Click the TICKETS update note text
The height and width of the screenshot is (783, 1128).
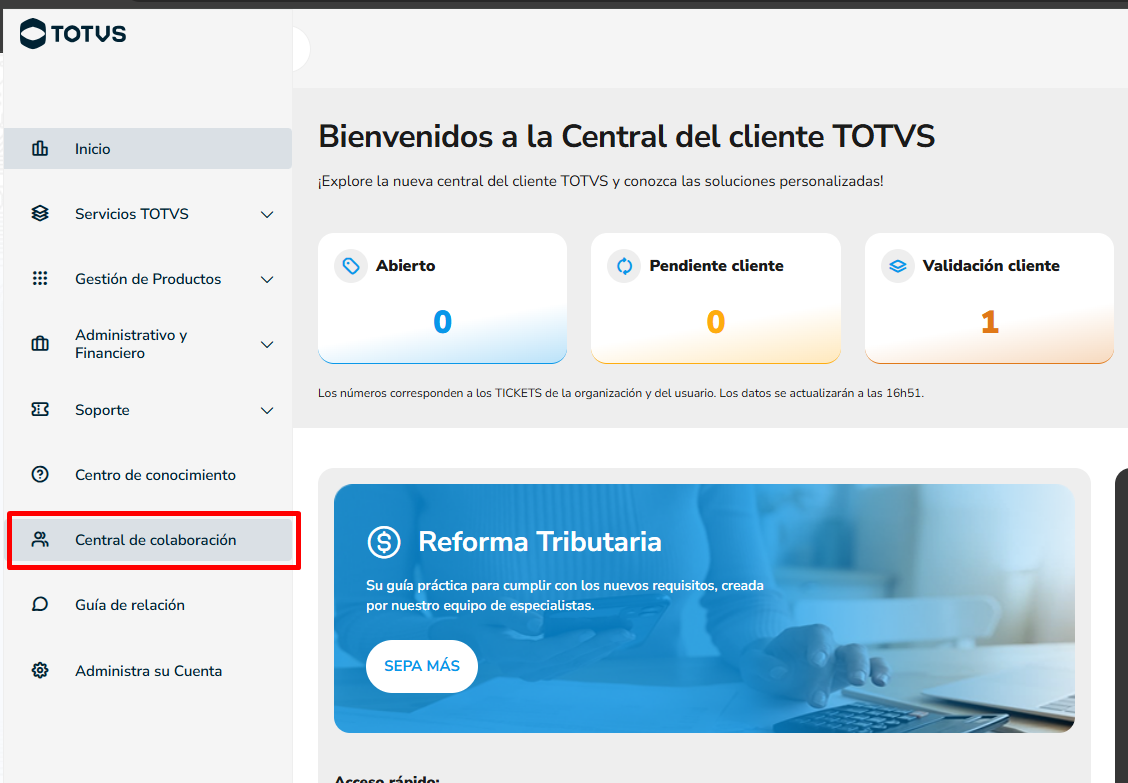[621, 393]
